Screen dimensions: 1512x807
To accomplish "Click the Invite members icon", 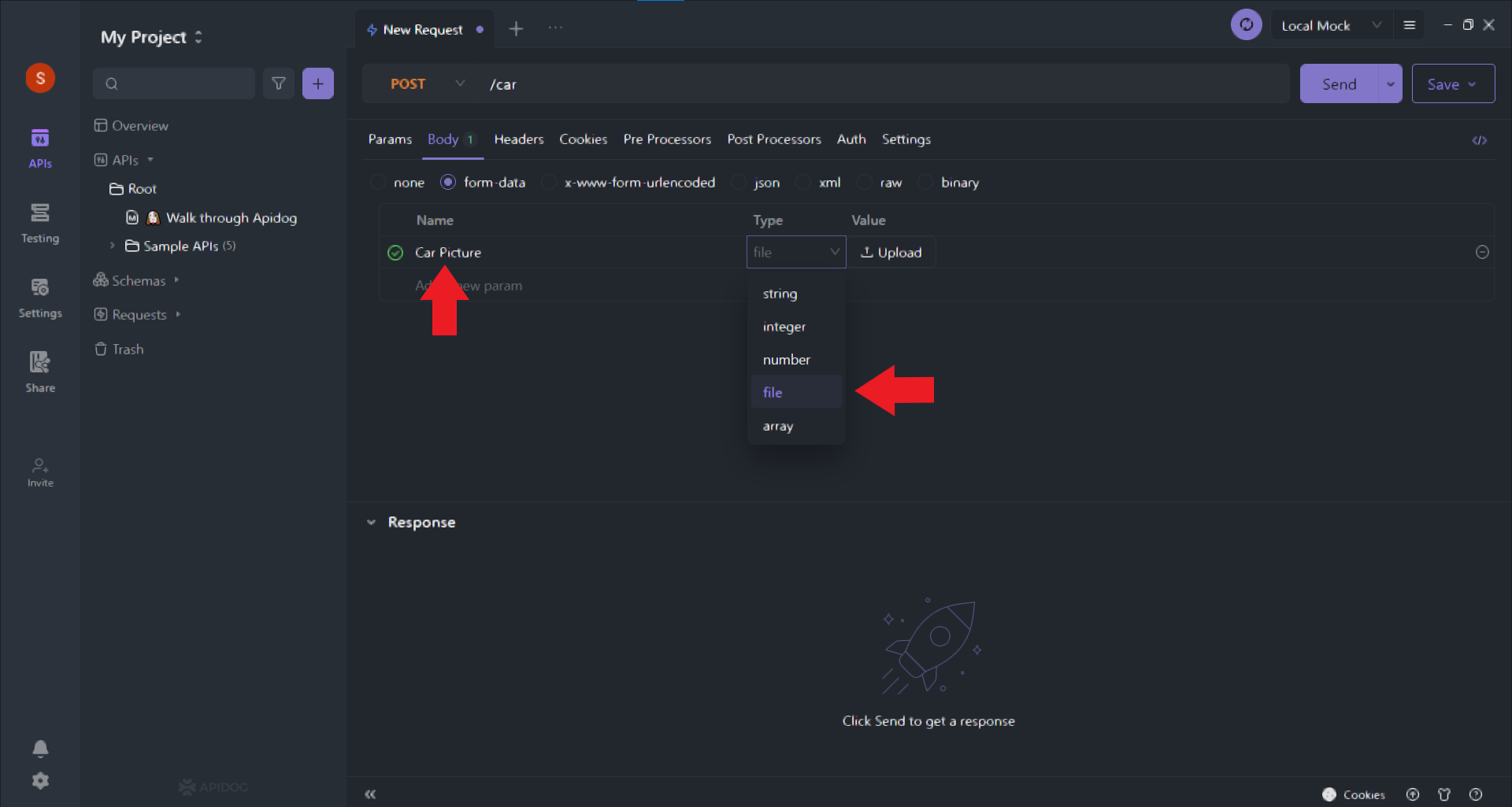I will tap(40, 472).
